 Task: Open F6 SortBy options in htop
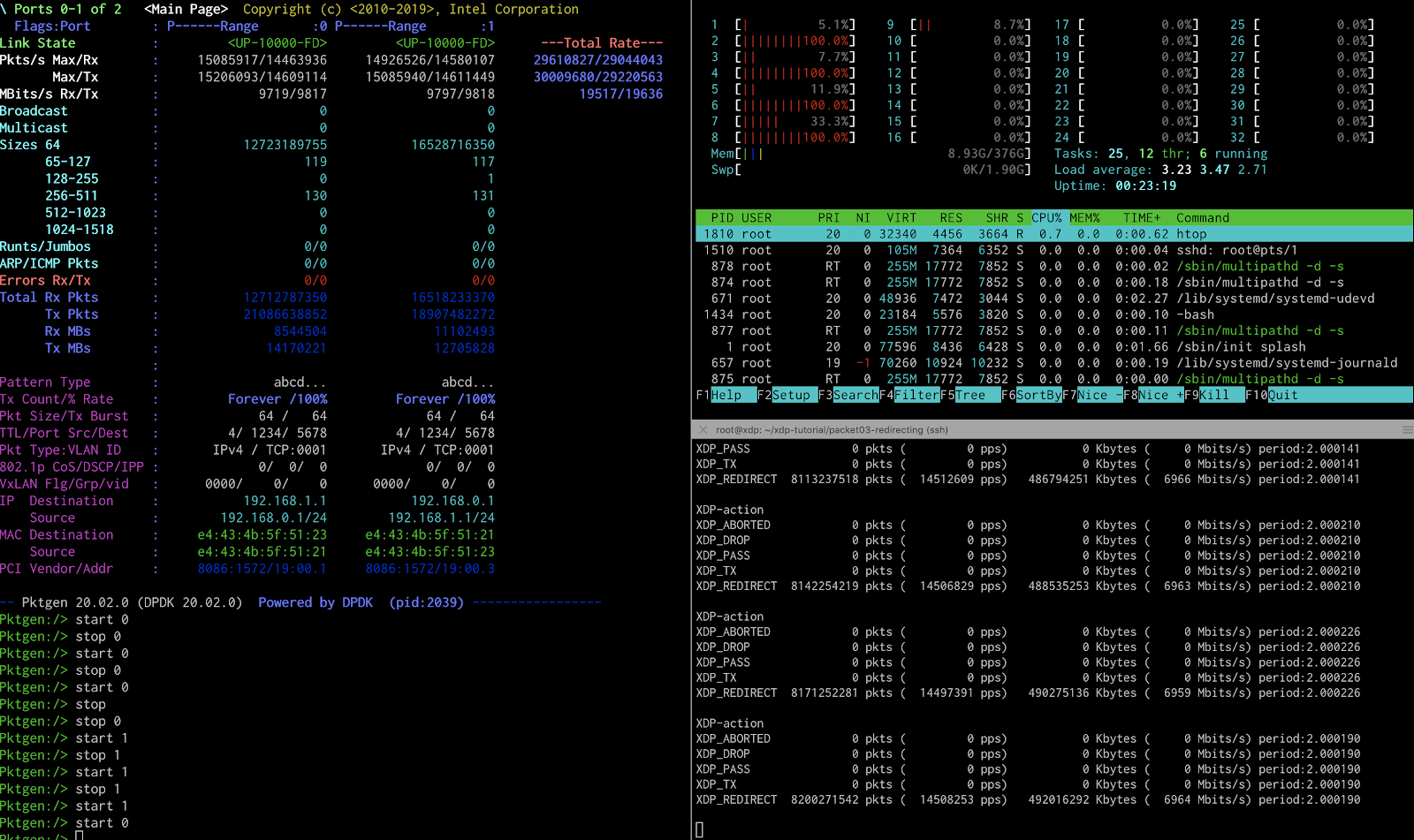[x=1031, y=395]
